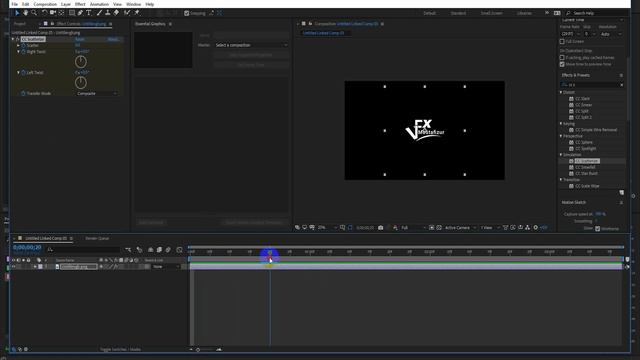Image resolution: width=640 pixels, height=360 pixels.
Task: Open the Effect menu
Action: click(x=80, y=4)
